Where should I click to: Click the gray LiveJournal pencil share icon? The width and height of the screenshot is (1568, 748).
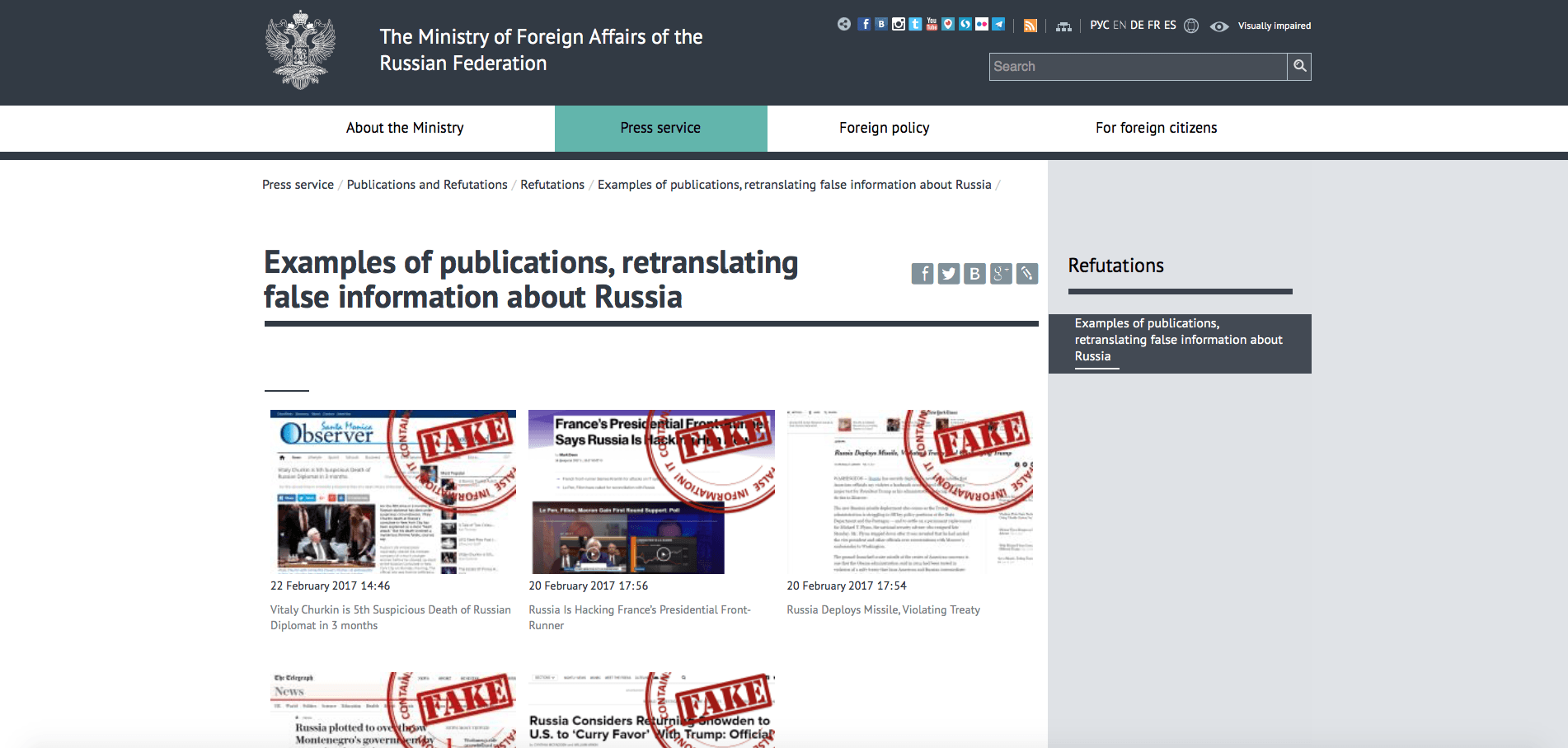(1027, 273)
